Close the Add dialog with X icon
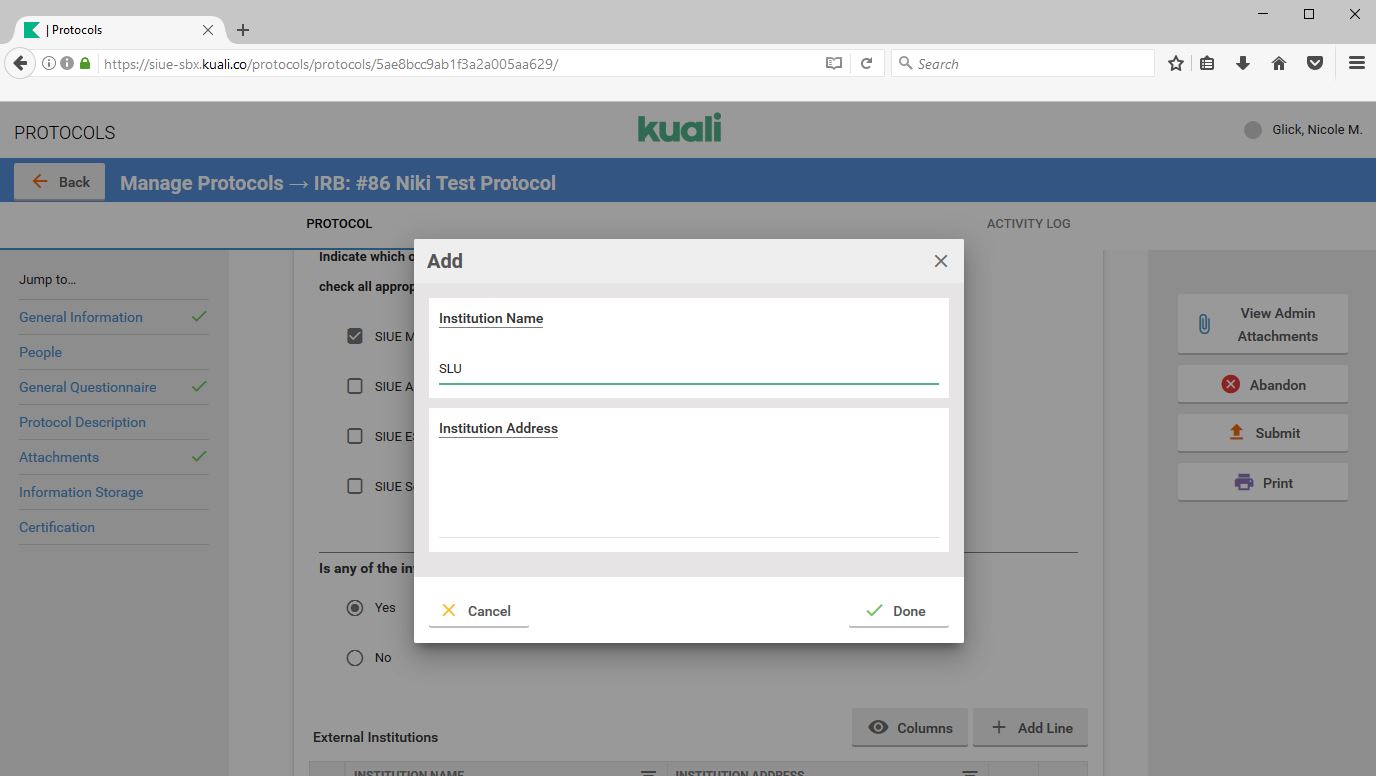The height and width of the screenshot is (776, 1376). tap(940, 261)
